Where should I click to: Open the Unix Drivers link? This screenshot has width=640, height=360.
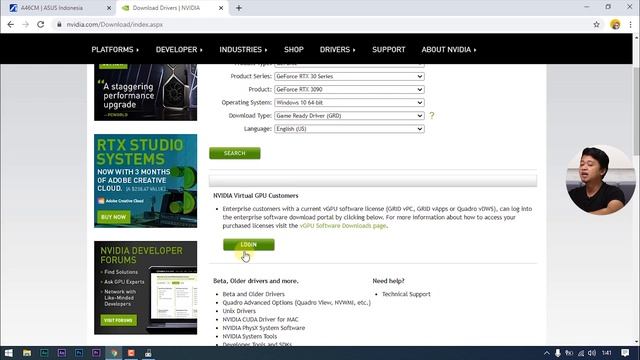pos(239,311)
